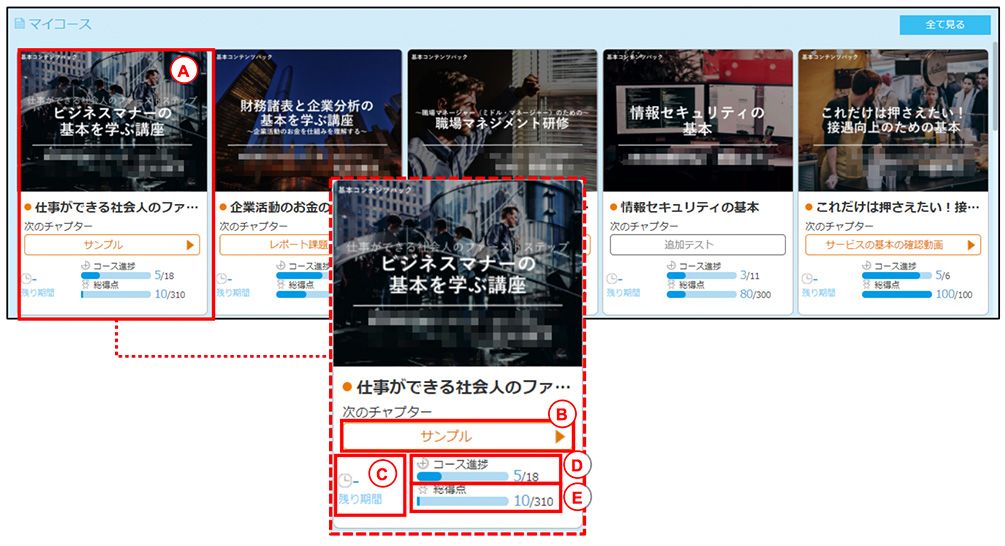Open the ビジネスマナーの基本を学ぶ講座 course thumbnail
The width and height of the screenshot is (1005, 546).
click(x=115, y=120)
